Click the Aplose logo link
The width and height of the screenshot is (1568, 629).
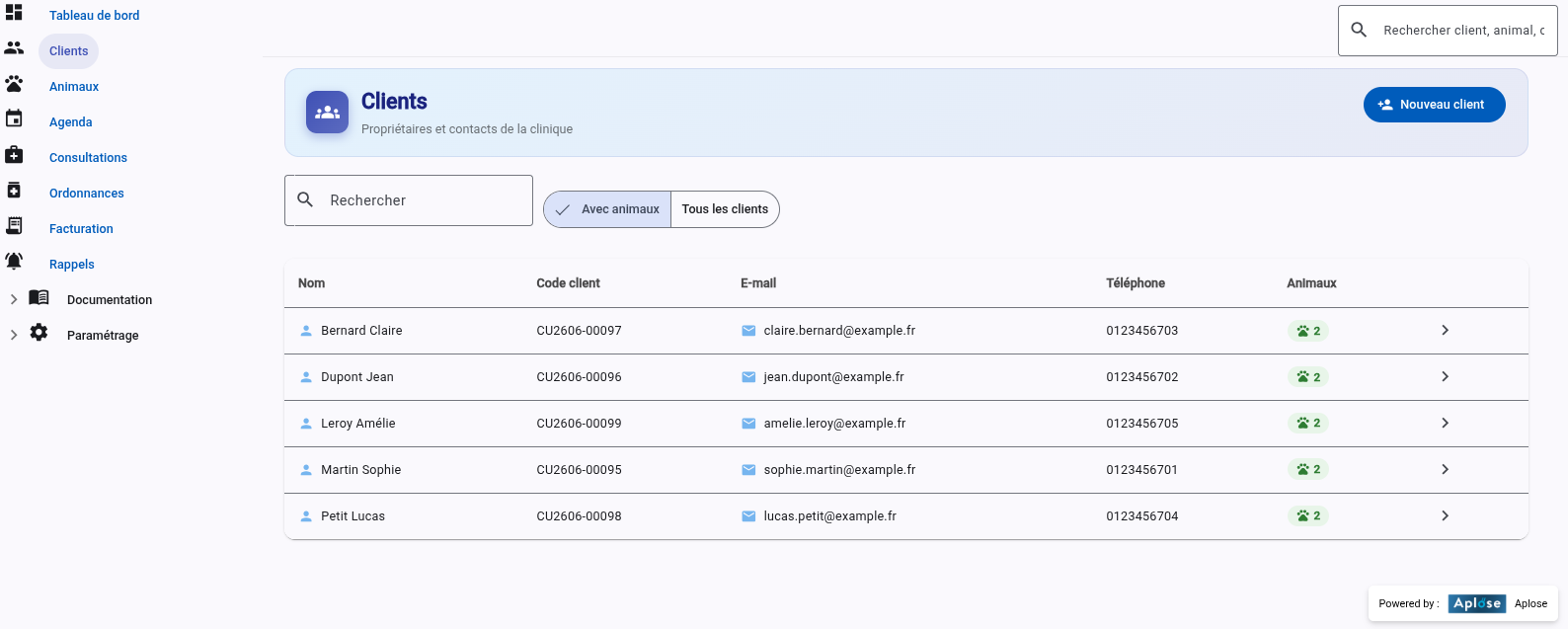click(x=1477, y=603)
